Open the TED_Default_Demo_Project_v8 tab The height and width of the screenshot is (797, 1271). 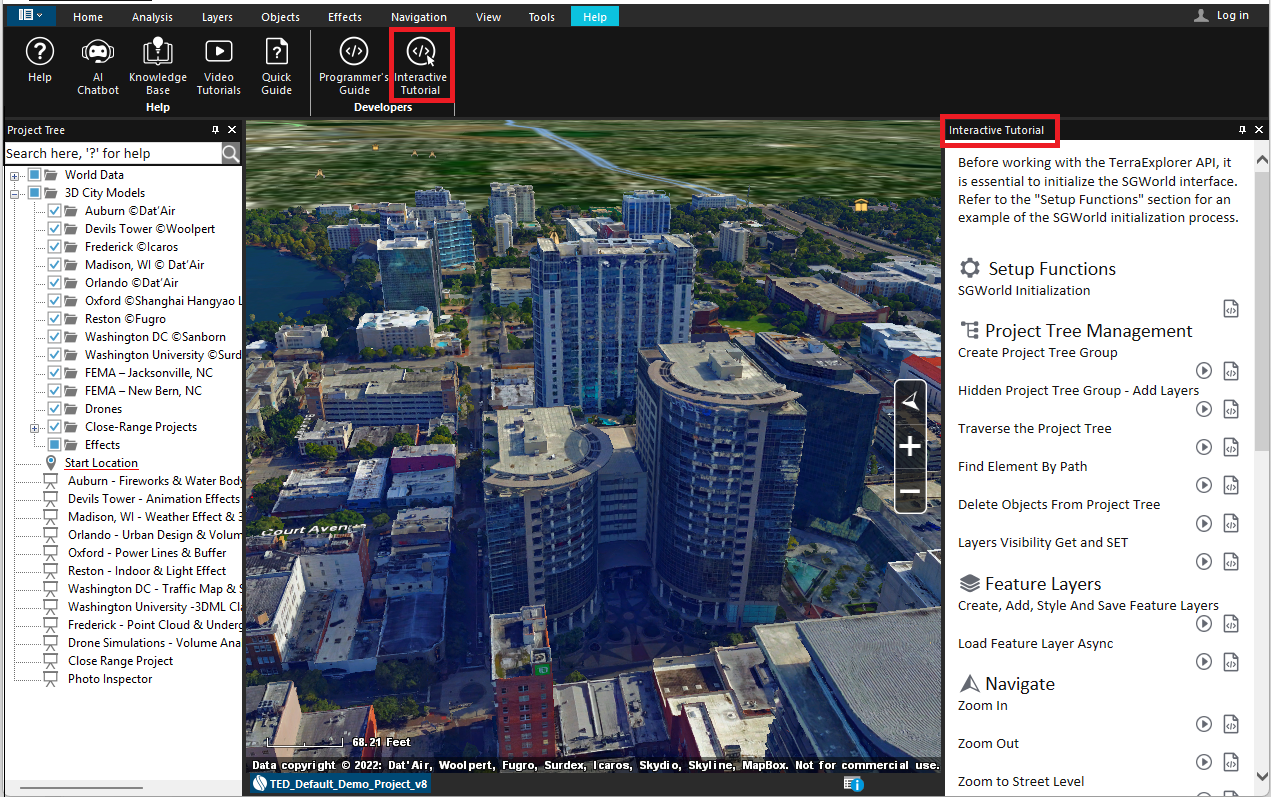coord(338,784)
